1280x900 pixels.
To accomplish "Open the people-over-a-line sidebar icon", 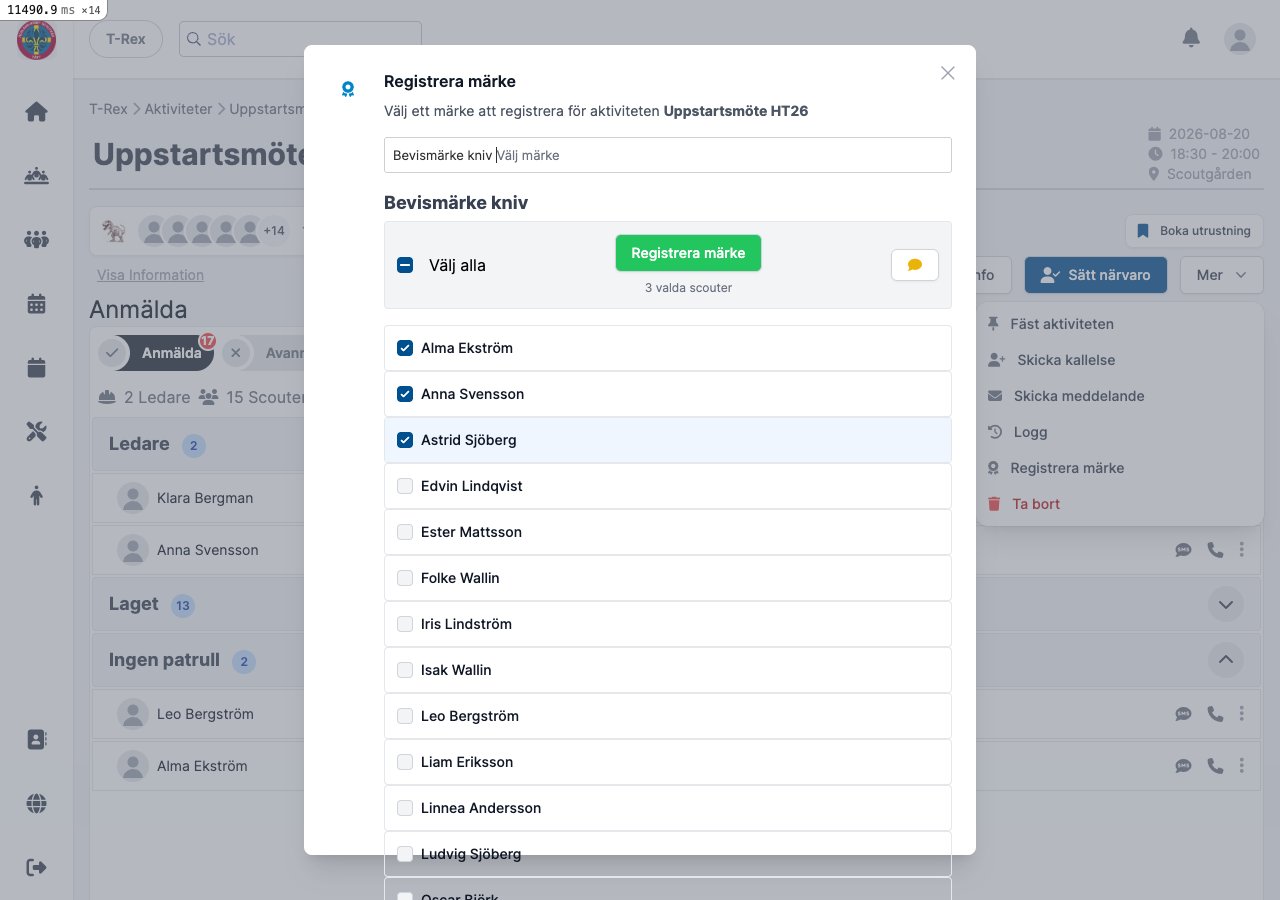I will point(37,176).
